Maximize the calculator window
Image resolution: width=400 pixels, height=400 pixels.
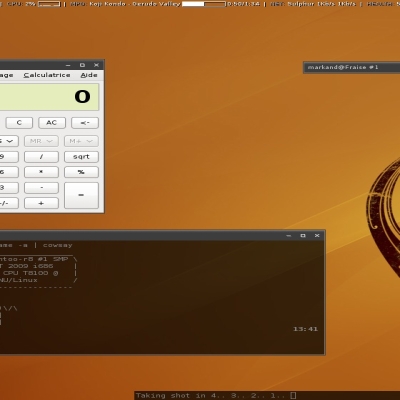pos(82,65)
